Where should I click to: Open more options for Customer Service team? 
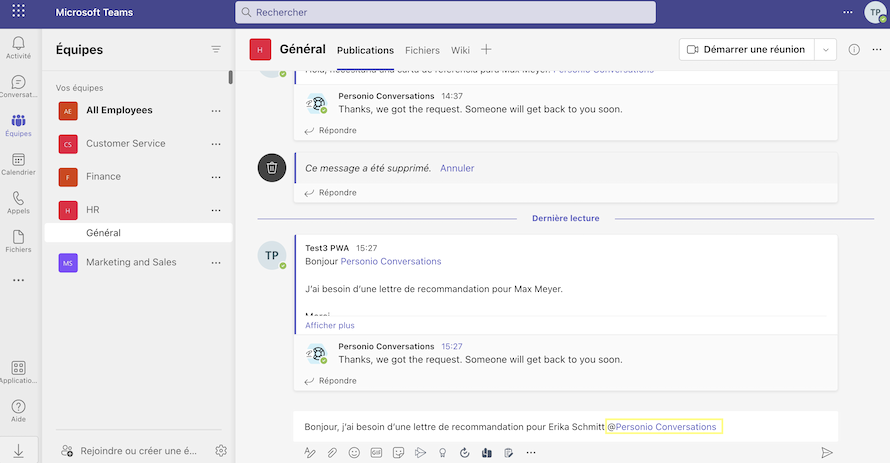tap(216, 144)
